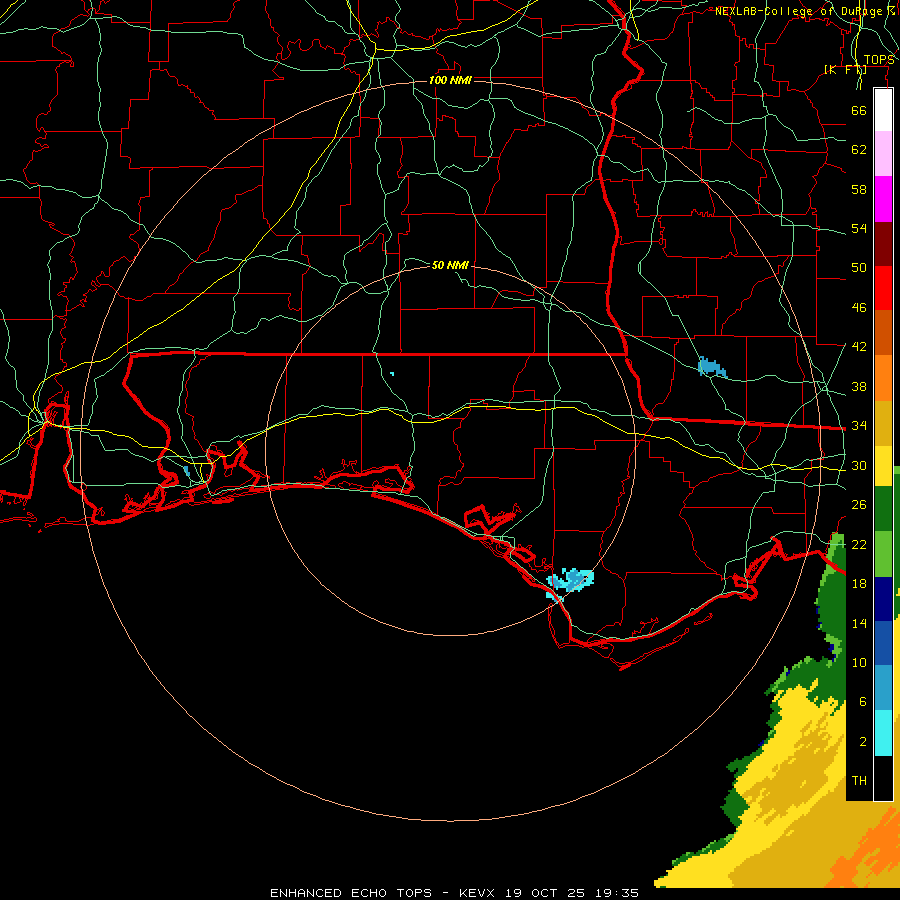The height and width of the screenshot is (900, 900).
Task: Click the legend value 66
Action: tap(859, 110)
